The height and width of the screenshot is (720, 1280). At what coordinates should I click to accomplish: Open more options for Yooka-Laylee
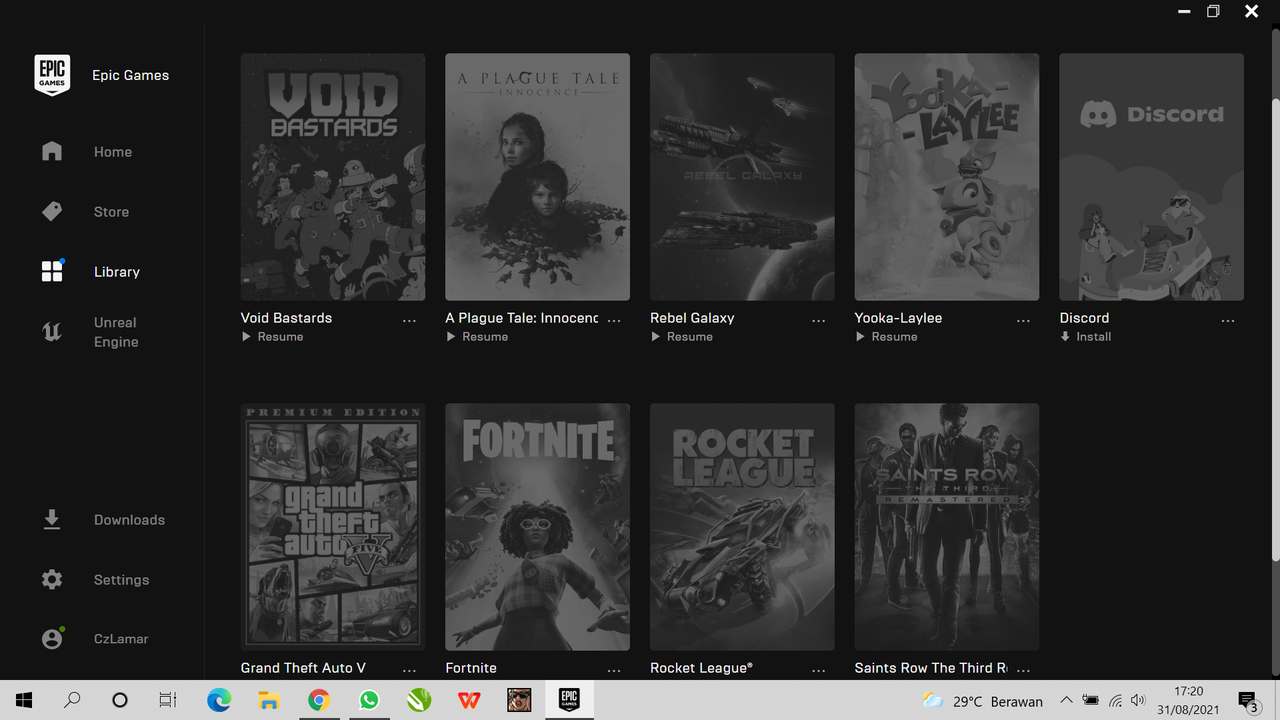tap(1023, 320)
